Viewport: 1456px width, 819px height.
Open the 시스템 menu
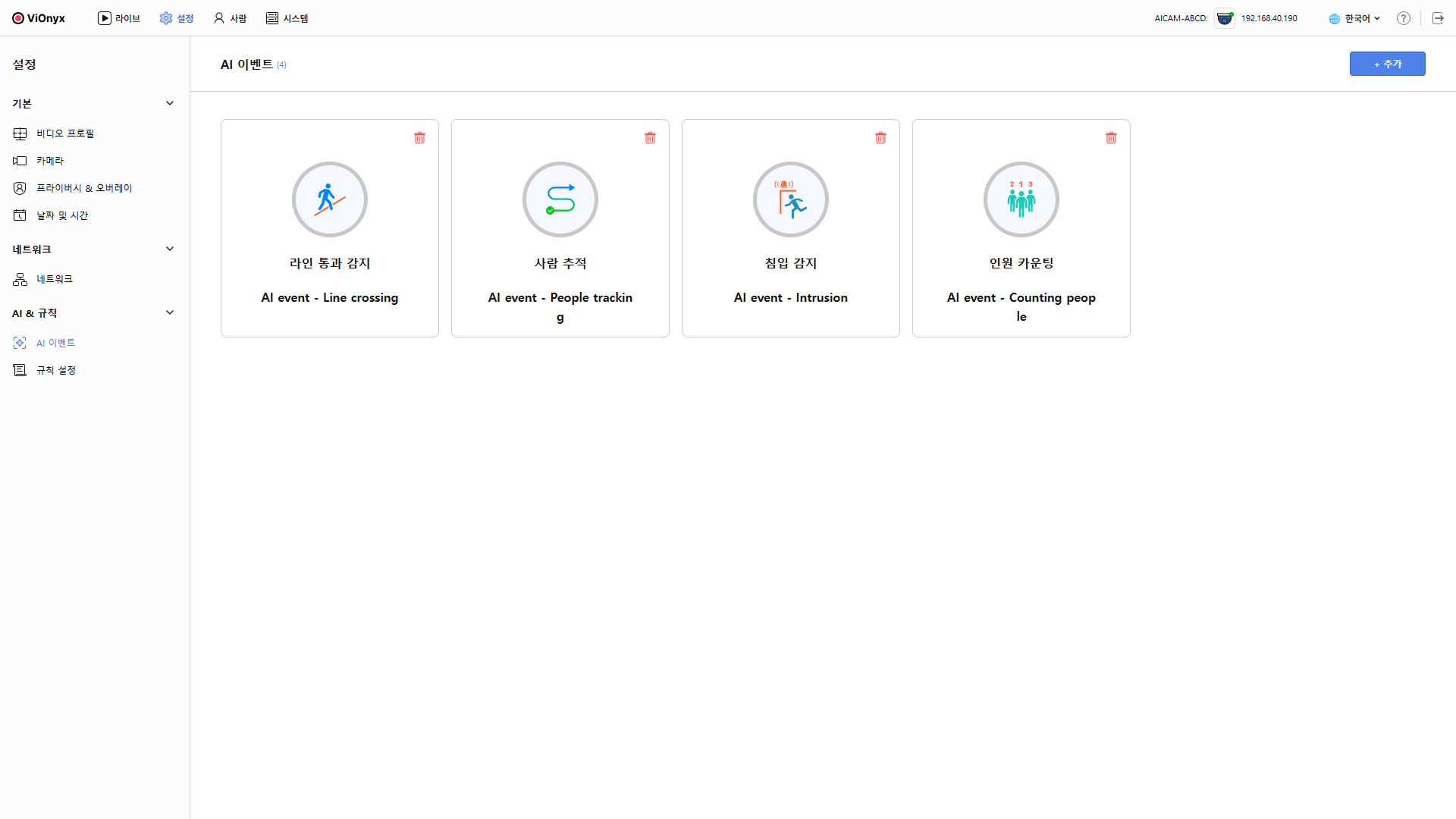287,18
